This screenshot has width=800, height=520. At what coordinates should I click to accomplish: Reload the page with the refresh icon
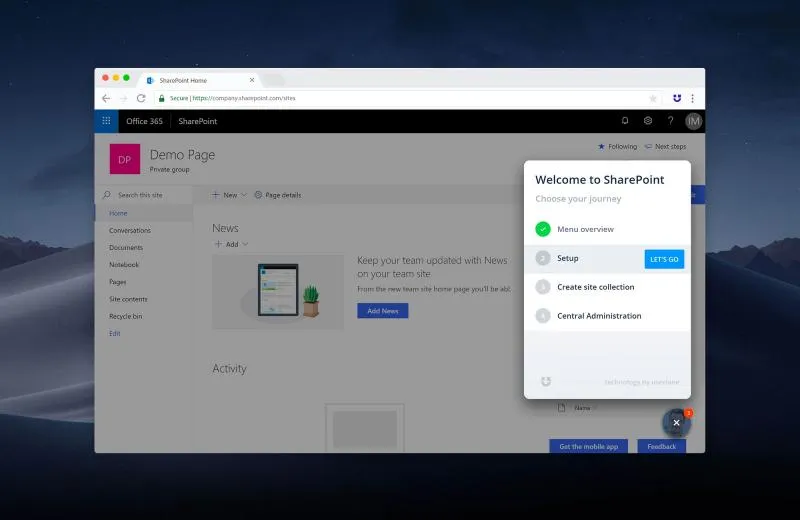click(x=141, y=98)
